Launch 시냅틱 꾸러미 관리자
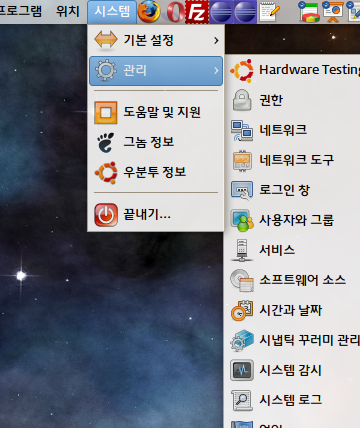 (293, 340)
